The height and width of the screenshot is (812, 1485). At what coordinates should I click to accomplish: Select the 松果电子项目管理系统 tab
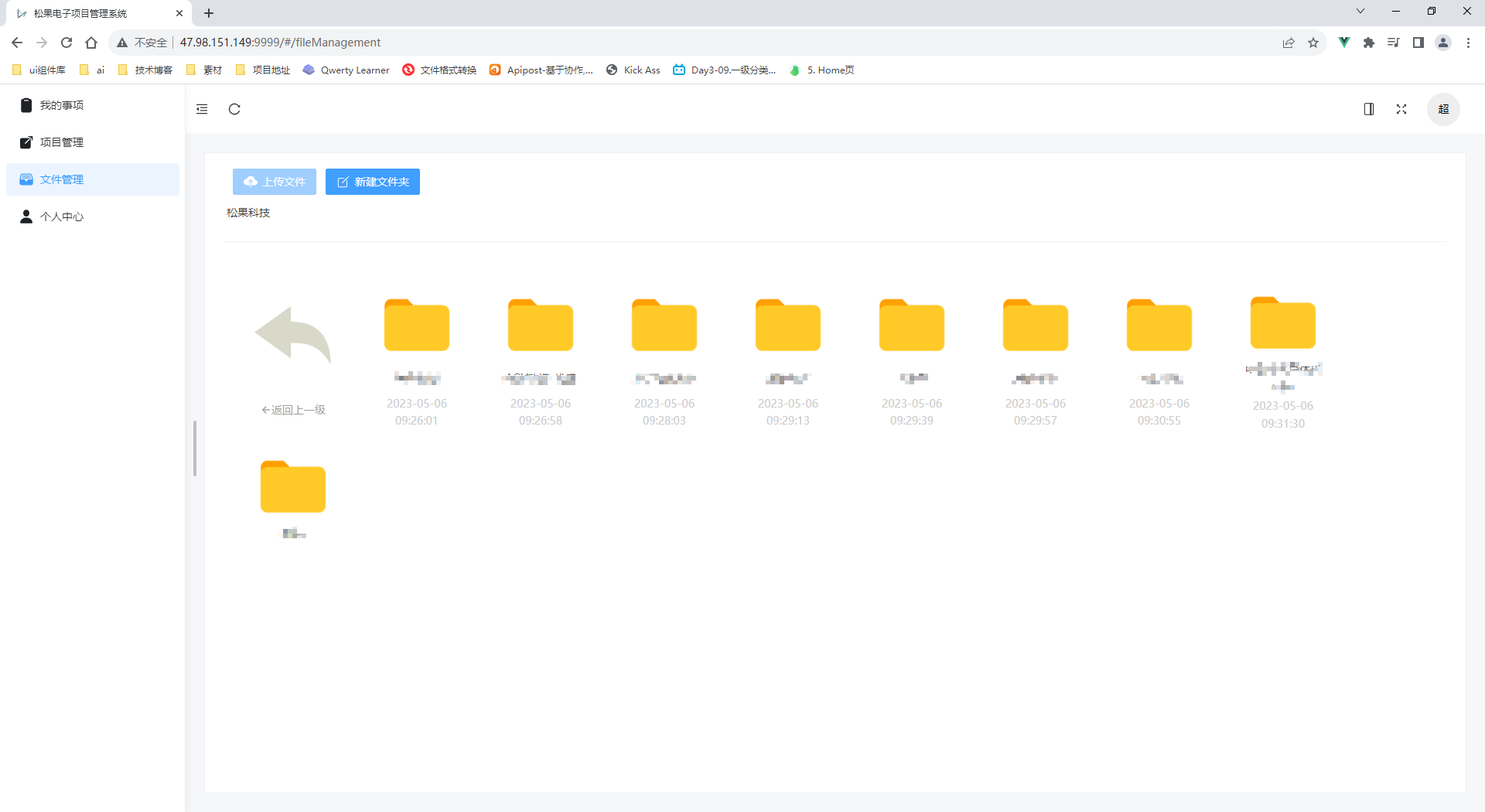[x=98, y=13]
